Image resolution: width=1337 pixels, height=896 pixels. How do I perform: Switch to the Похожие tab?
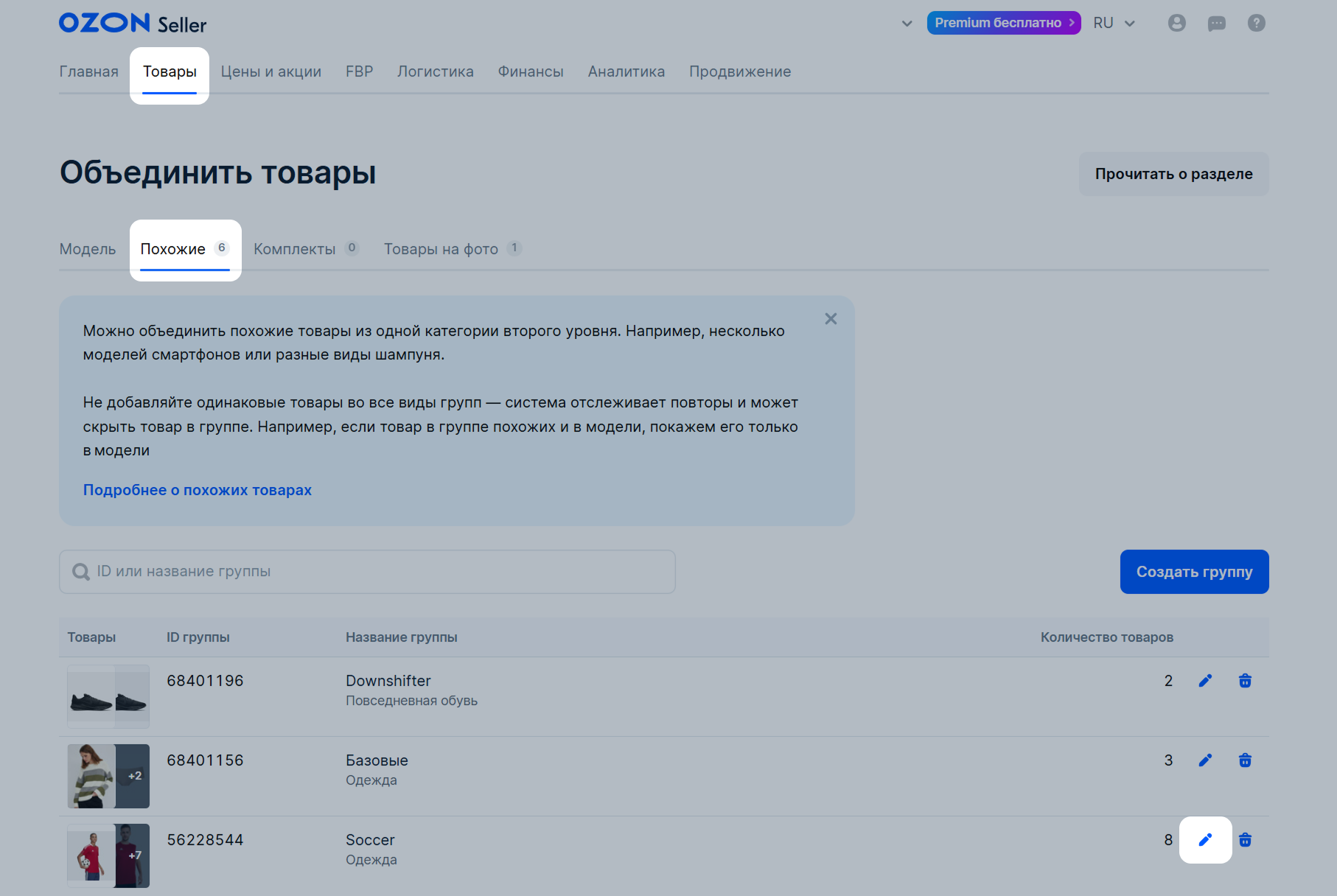(185, 249)
